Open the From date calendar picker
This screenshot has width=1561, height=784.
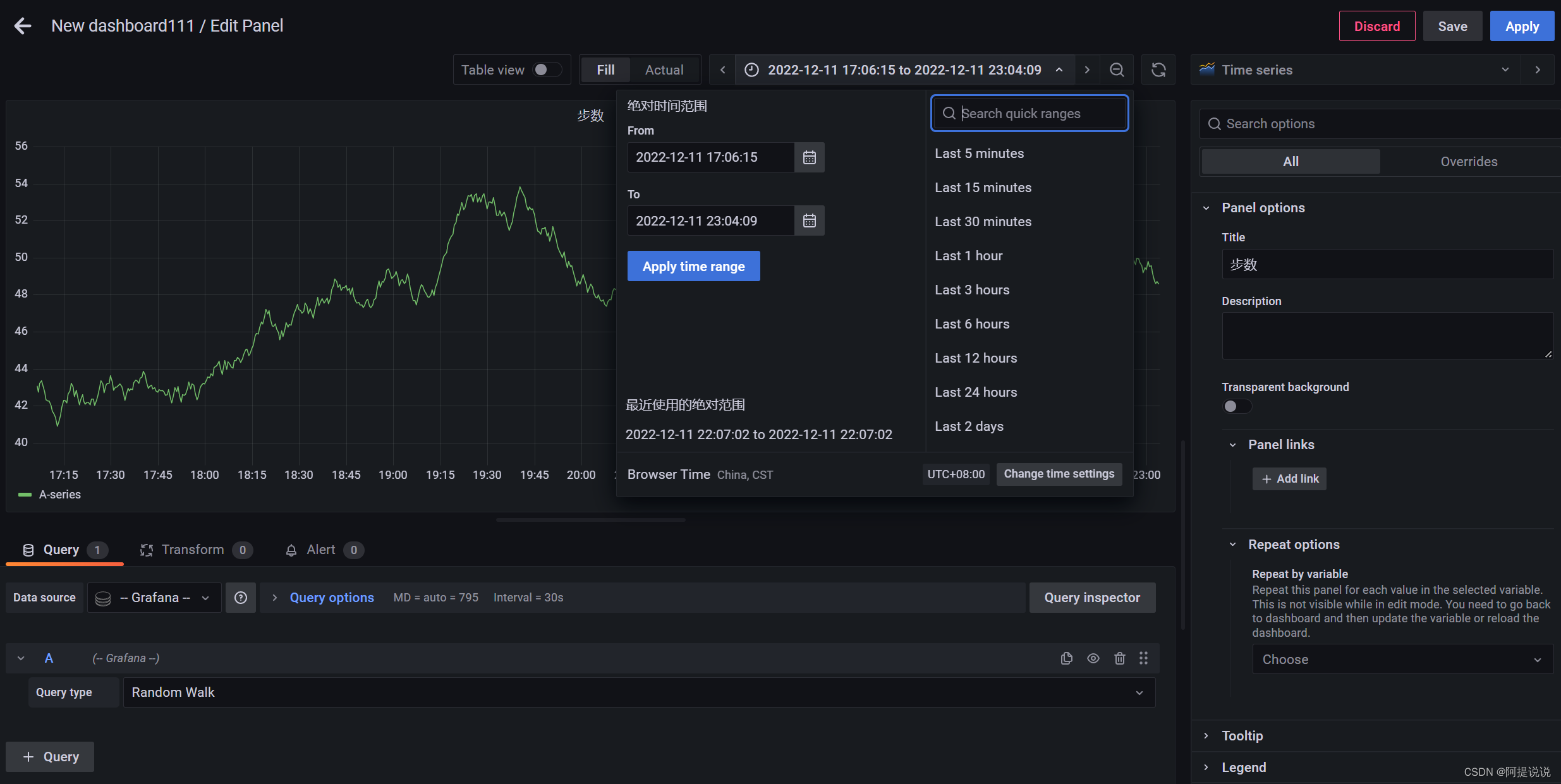(x=809, y=157)
